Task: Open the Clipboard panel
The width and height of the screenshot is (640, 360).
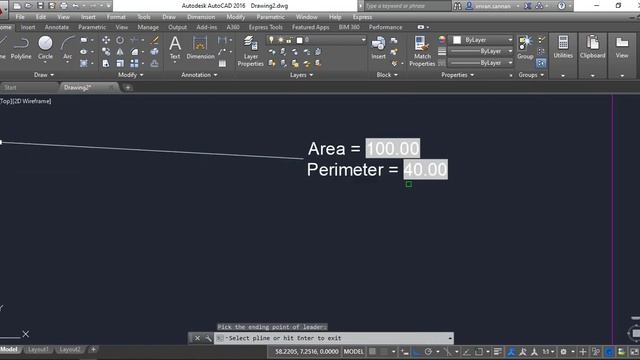Action: [592, 48]
